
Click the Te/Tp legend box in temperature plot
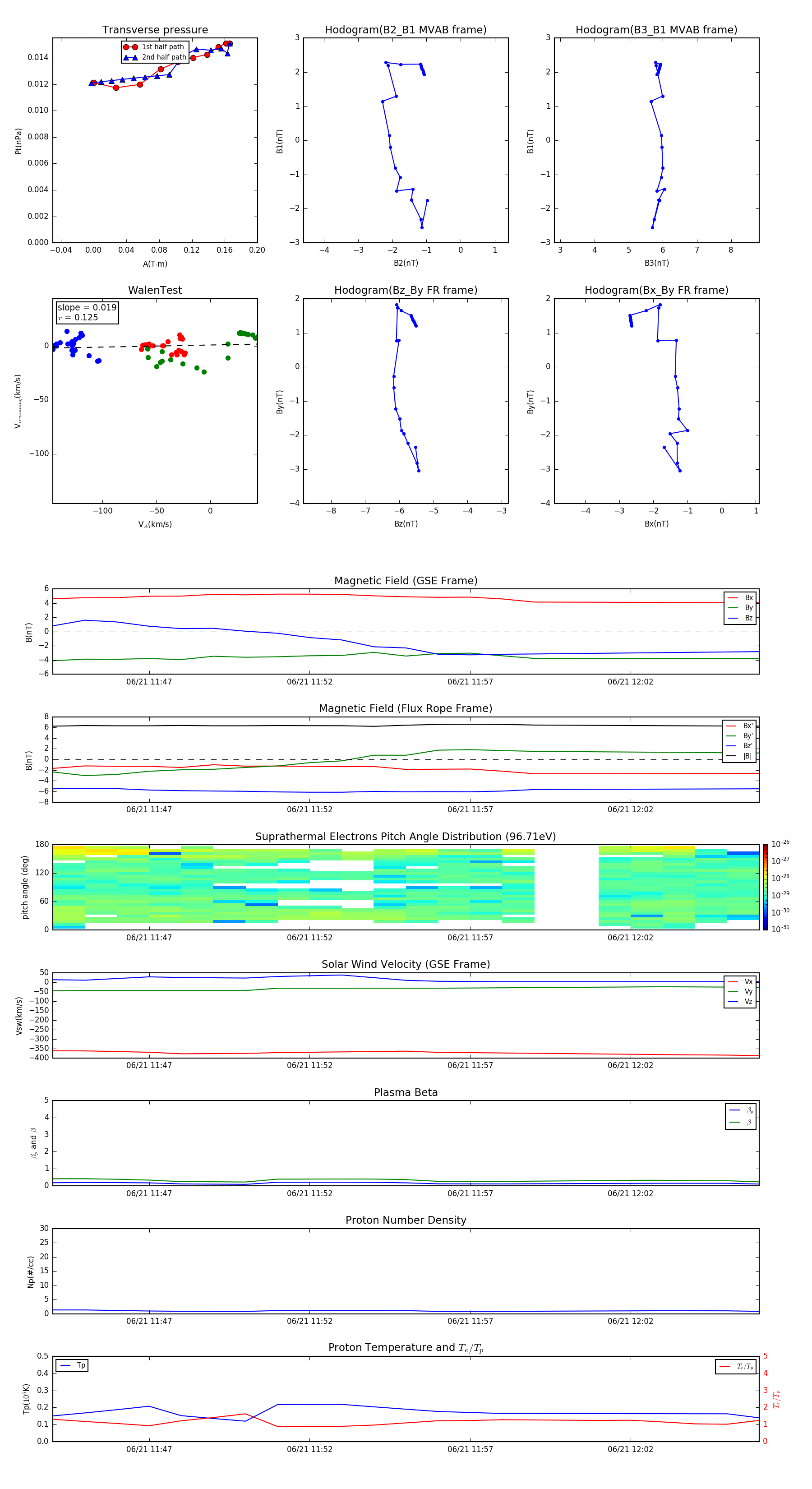click(736, 1366)
